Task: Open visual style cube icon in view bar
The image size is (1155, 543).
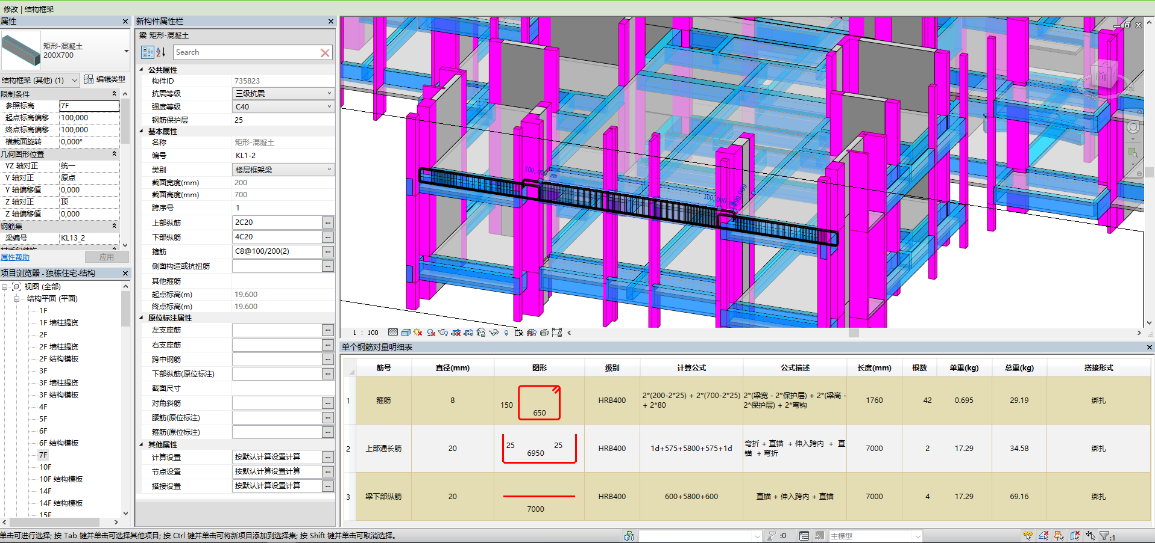Action: 406,332
